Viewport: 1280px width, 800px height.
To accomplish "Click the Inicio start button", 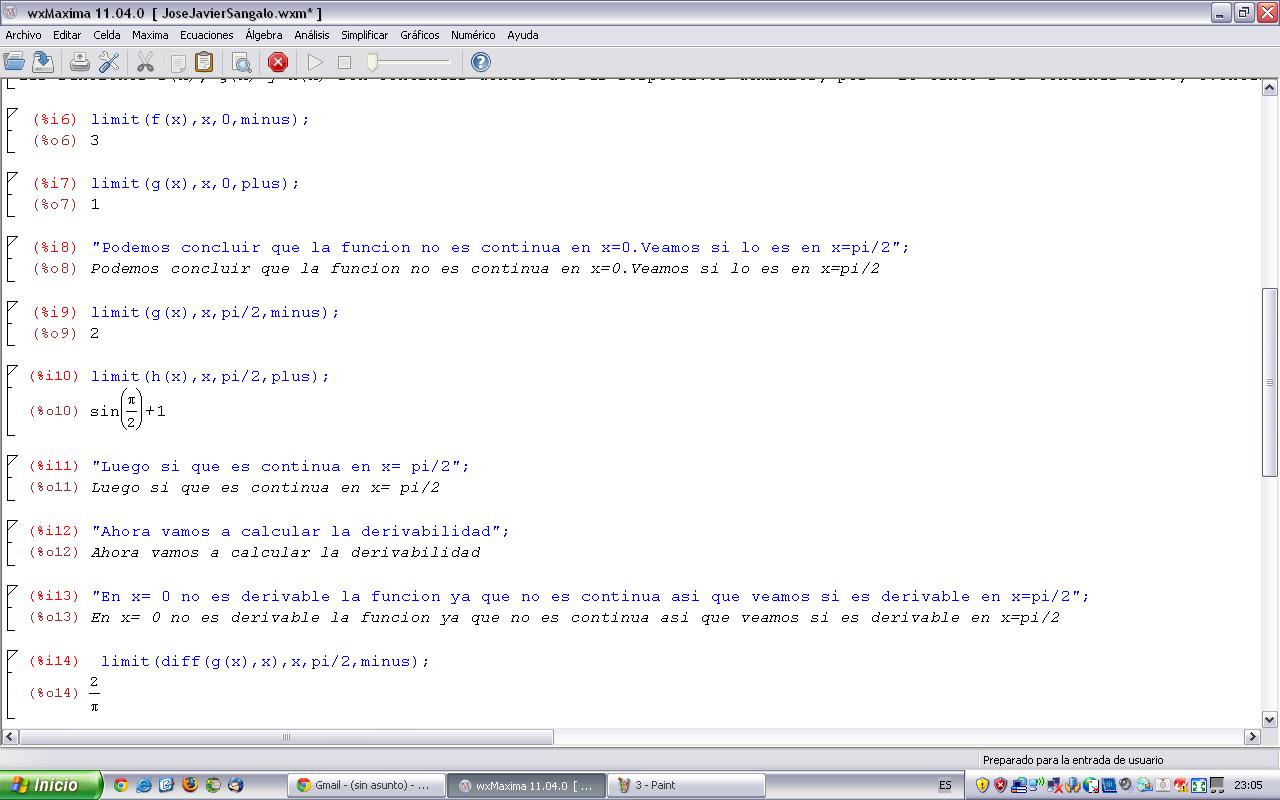I will tap(51, 785).
